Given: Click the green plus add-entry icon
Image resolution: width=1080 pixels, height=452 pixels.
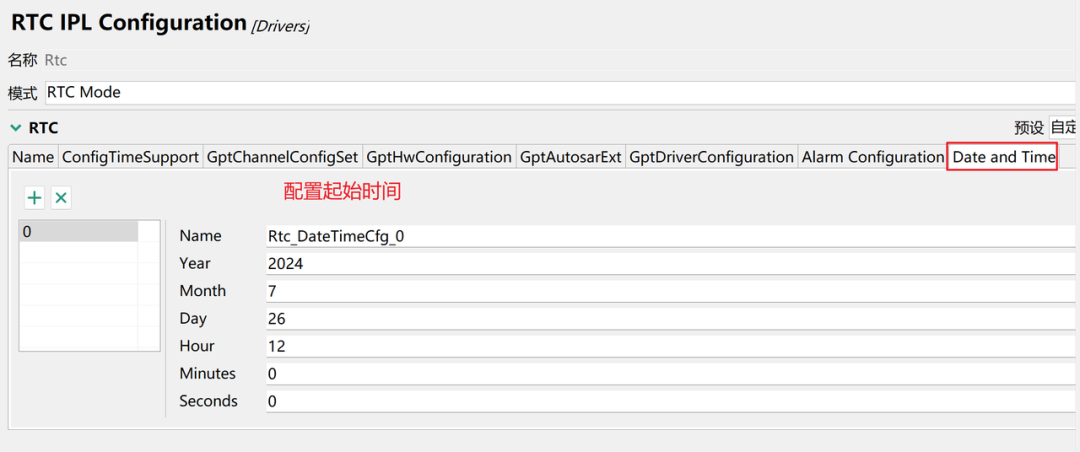Looking at the screenshot, I should click(34, 198).
